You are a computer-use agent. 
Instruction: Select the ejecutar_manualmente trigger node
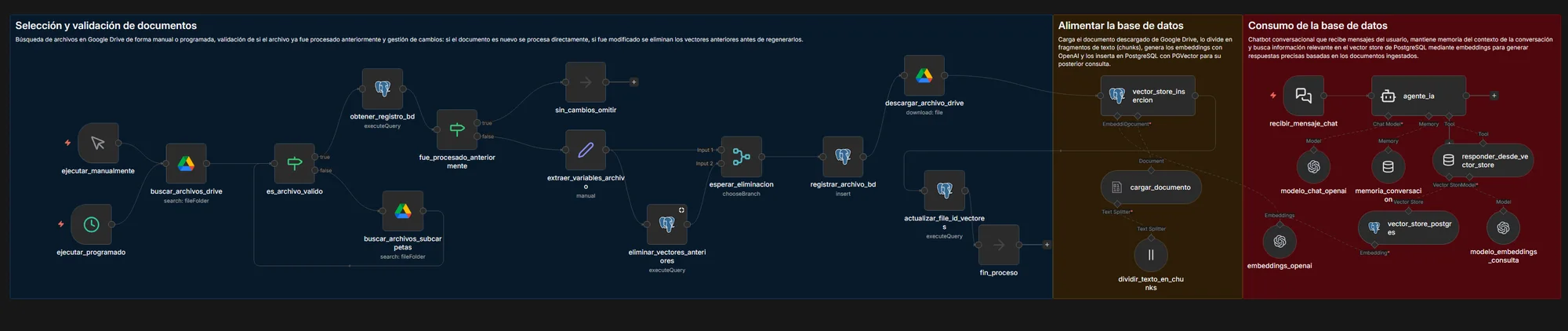click(x=98, y=143)
